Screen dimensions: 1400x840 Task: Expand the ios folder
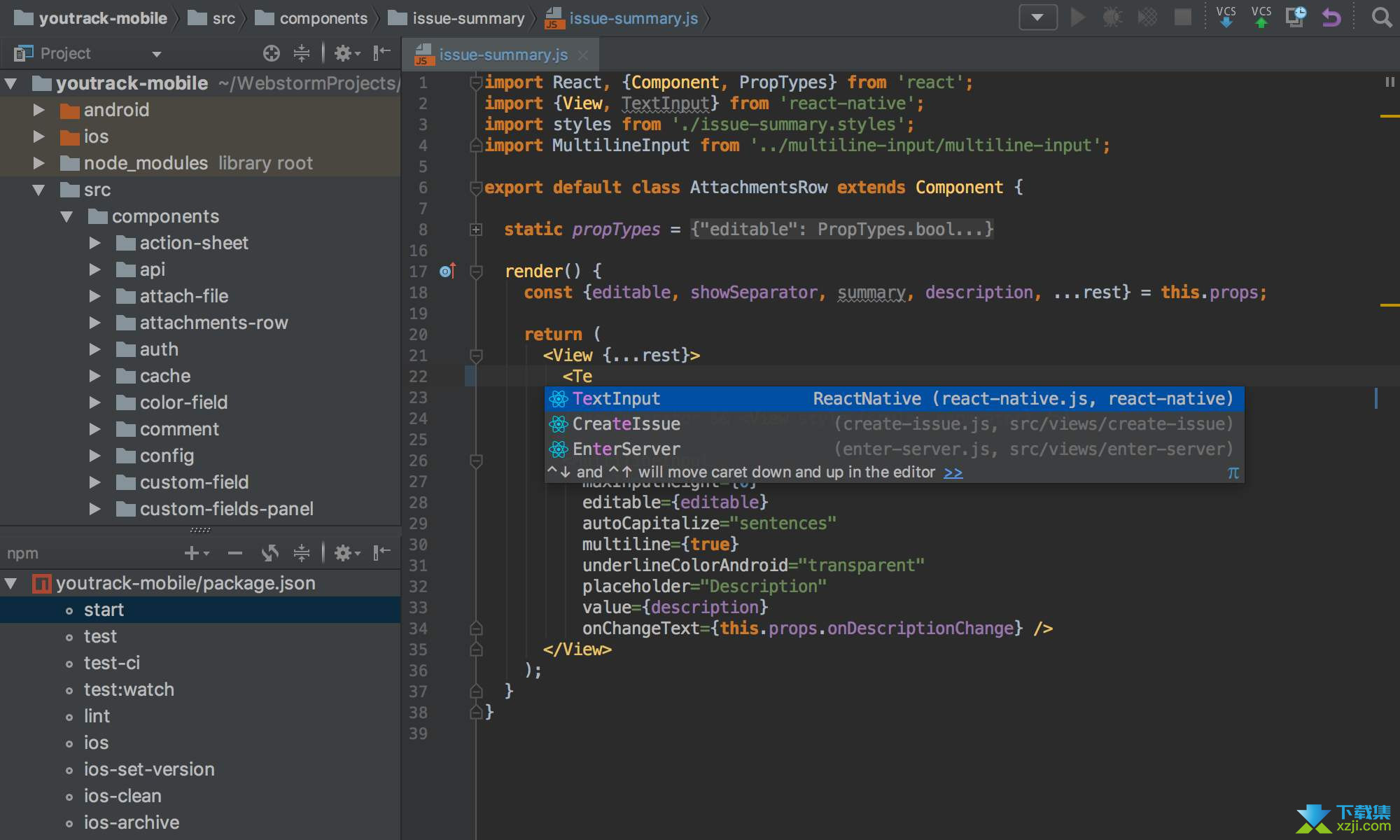point(39,136)
